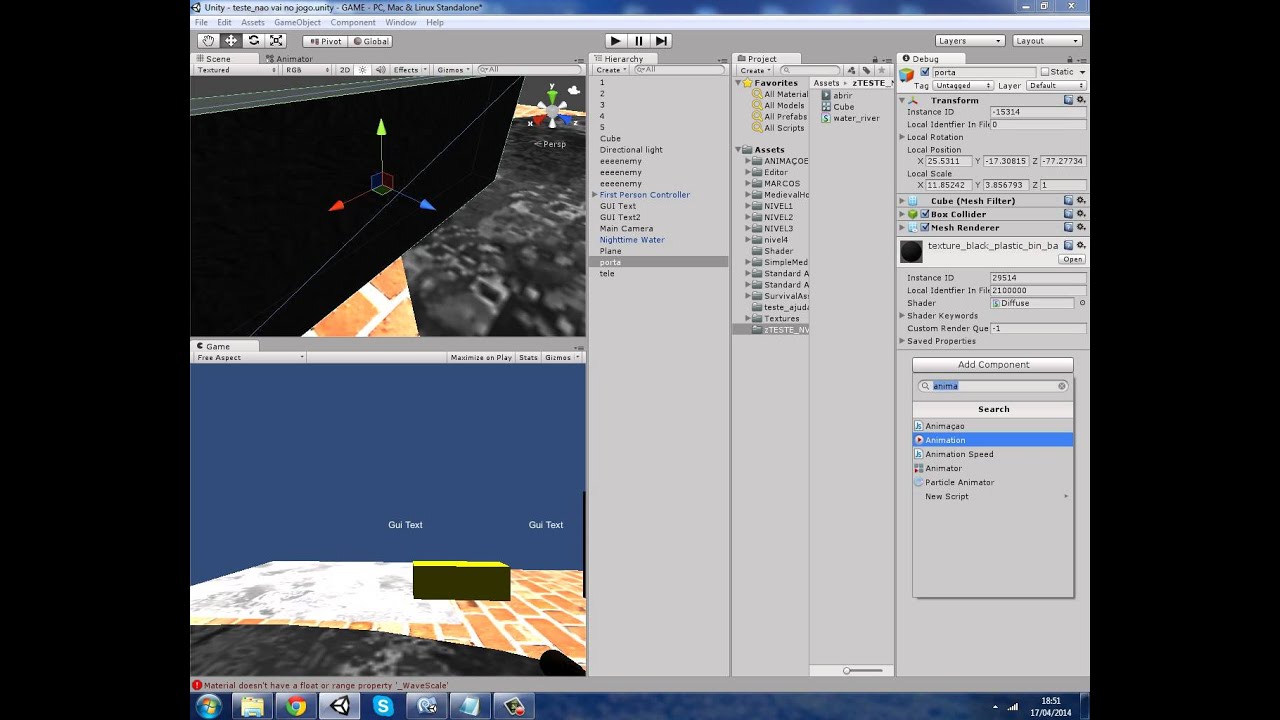Open the Component menu
Screen dimensions: 1280x720
(x=353, y=22)
